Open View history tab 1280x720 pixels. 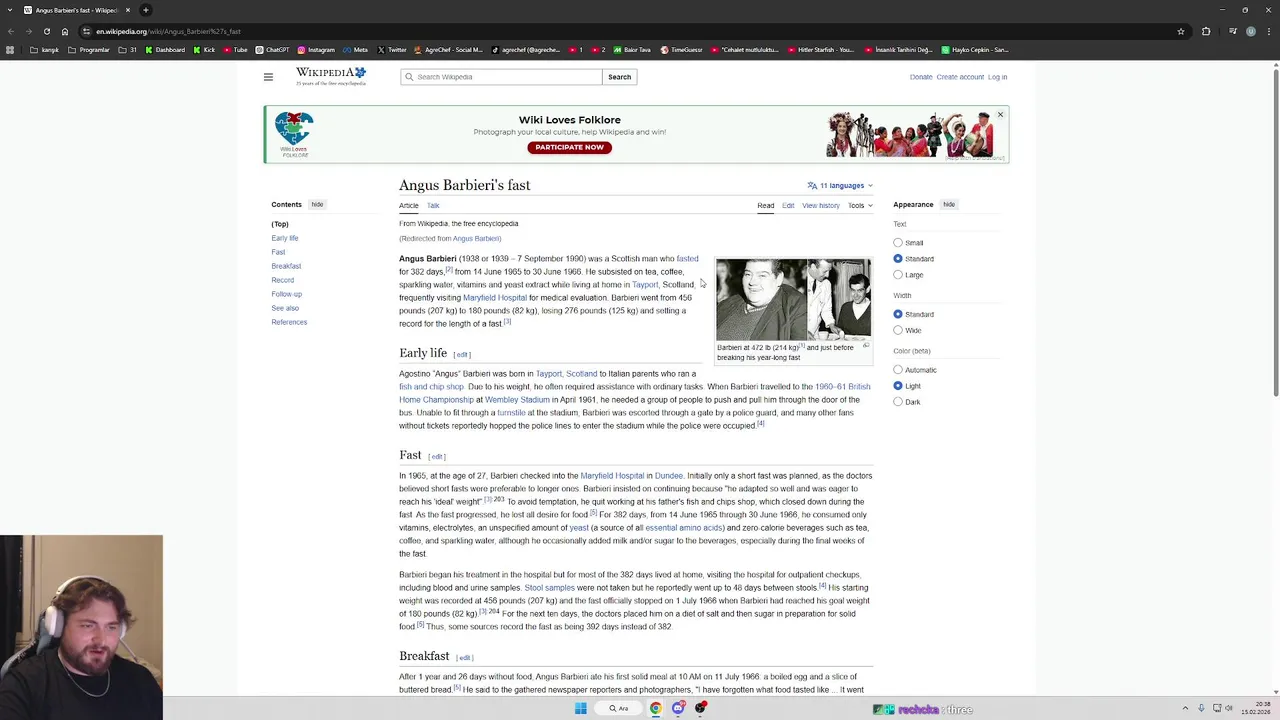click(821, 206)
